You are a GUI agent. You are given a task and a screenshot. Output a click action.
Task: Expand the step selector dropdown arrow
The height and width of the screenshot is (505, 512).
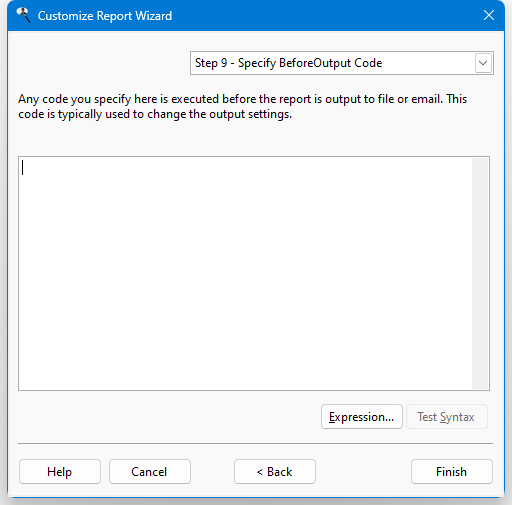tap(483, 63)
